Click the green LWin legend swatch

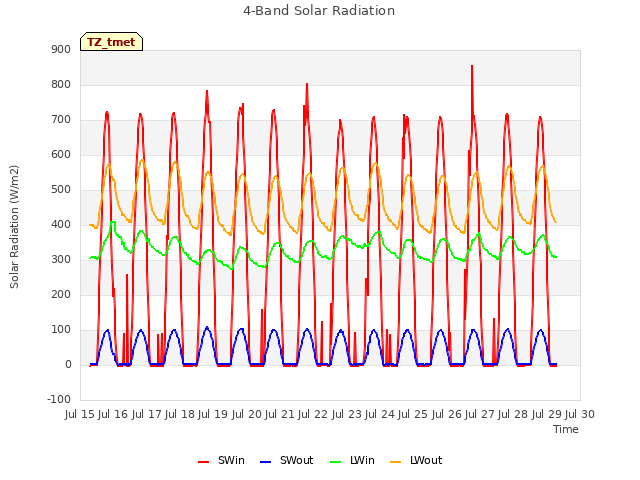pos(336,462)
